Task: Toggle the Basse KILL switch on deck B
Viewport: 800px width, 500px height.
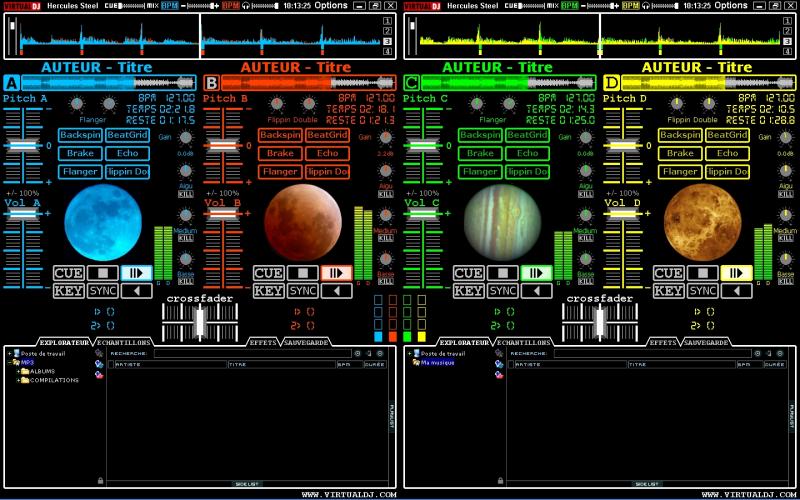Action: coord(386,281)
